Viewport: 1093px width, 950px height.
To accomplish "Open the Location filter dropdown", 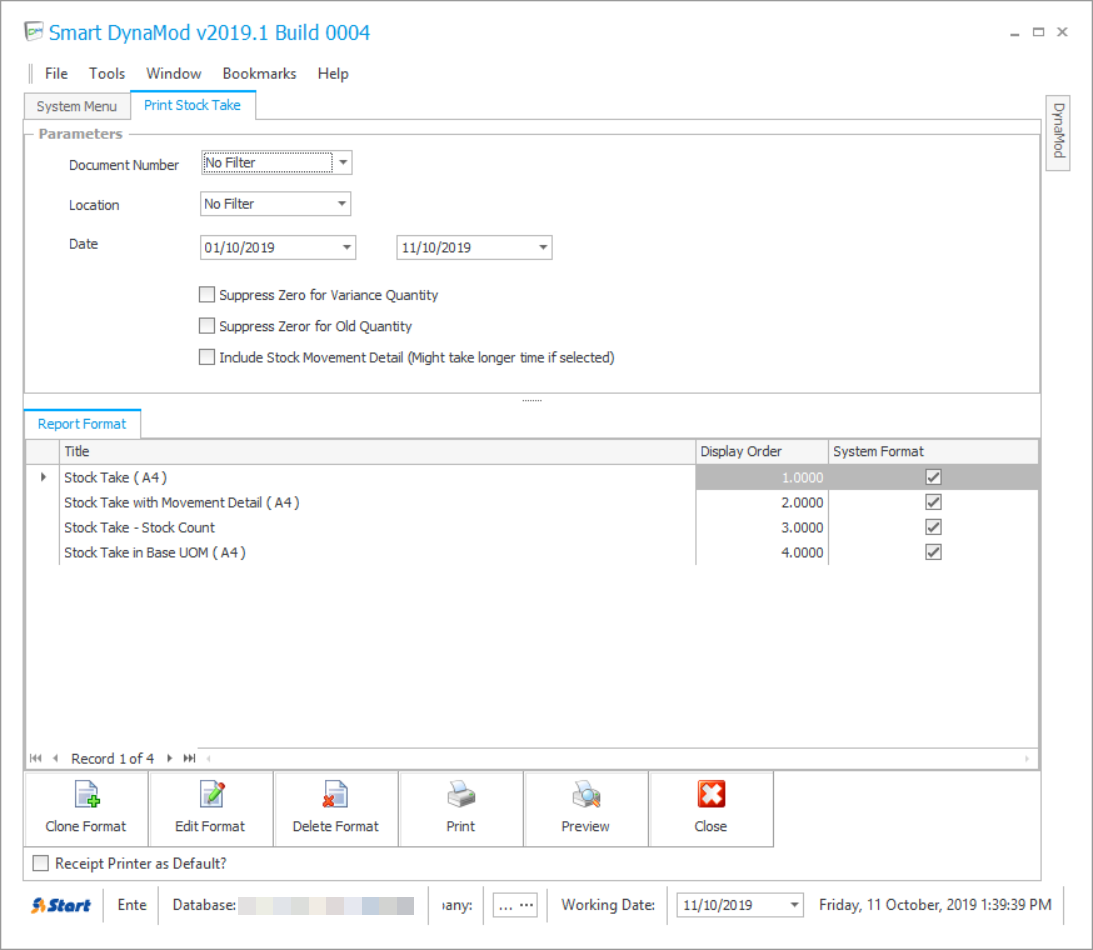I will [x=342, y=204].
